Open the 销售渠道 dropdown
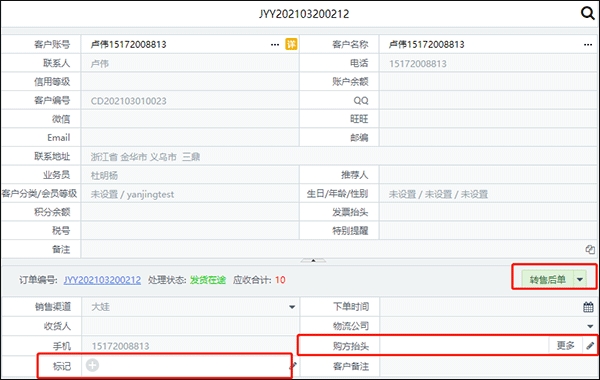600x380 pixels. pyautogui.click(x=292, y=307)
